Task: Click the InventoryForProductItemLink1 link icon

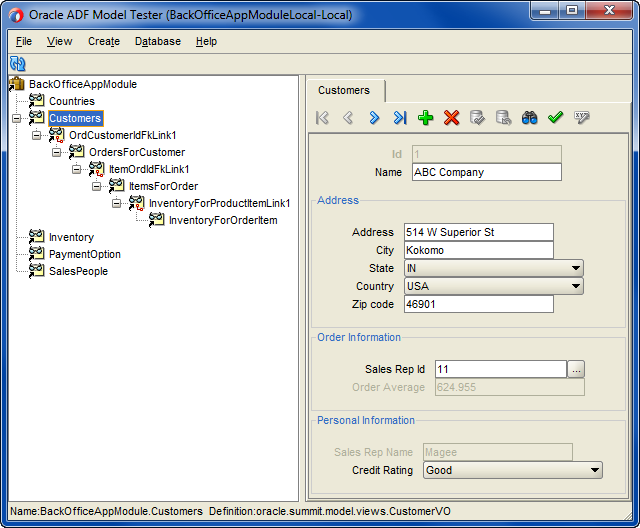Action: (136, 203)
